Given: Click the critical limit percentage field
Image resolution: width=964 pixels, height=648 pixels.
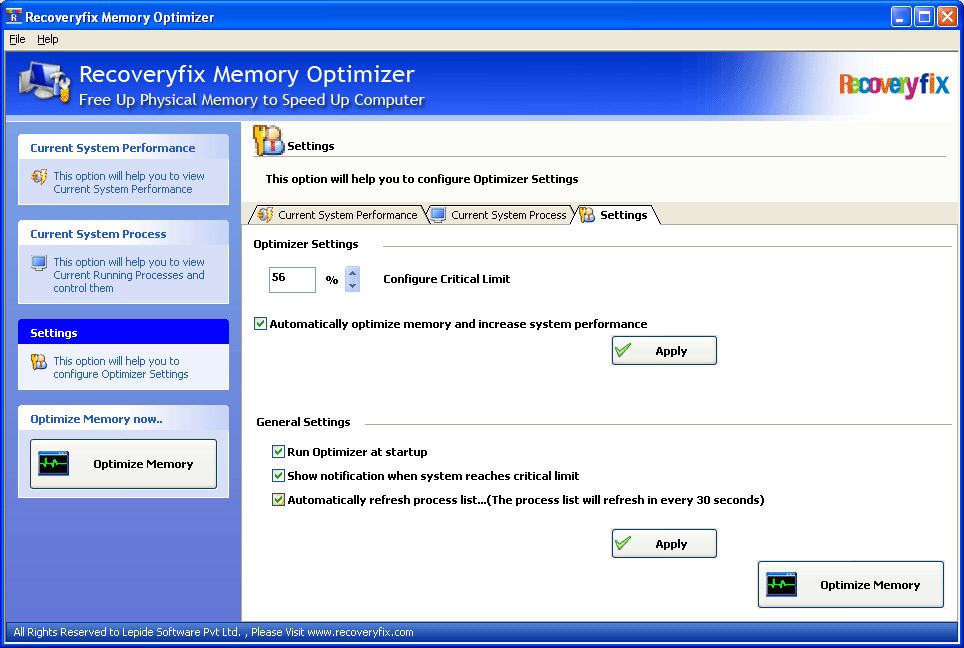Looking at the screenshot, I should coord(292,279).
